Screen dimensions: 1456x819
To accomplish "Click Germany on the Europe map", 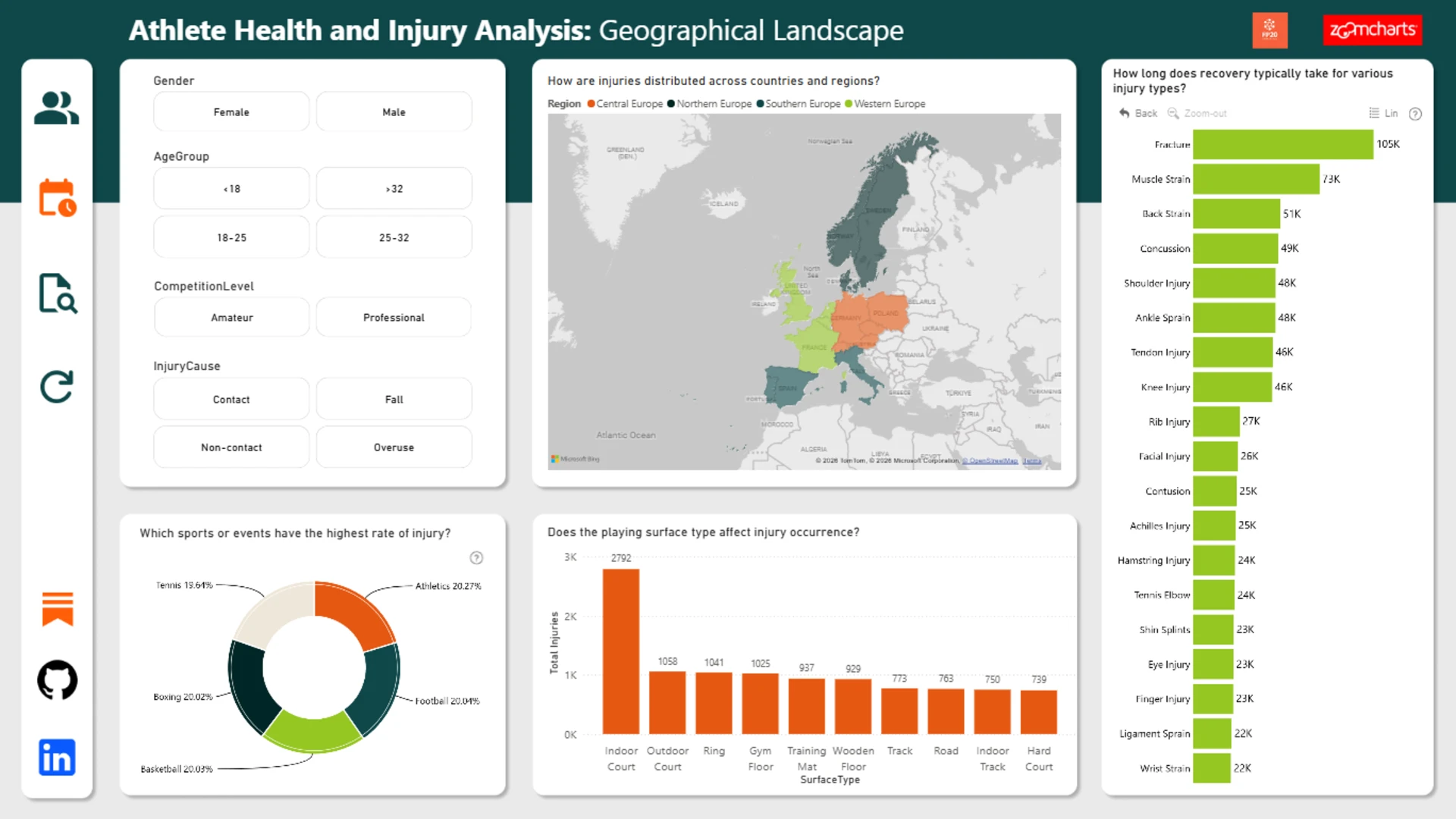I will (x=849, y=318).
